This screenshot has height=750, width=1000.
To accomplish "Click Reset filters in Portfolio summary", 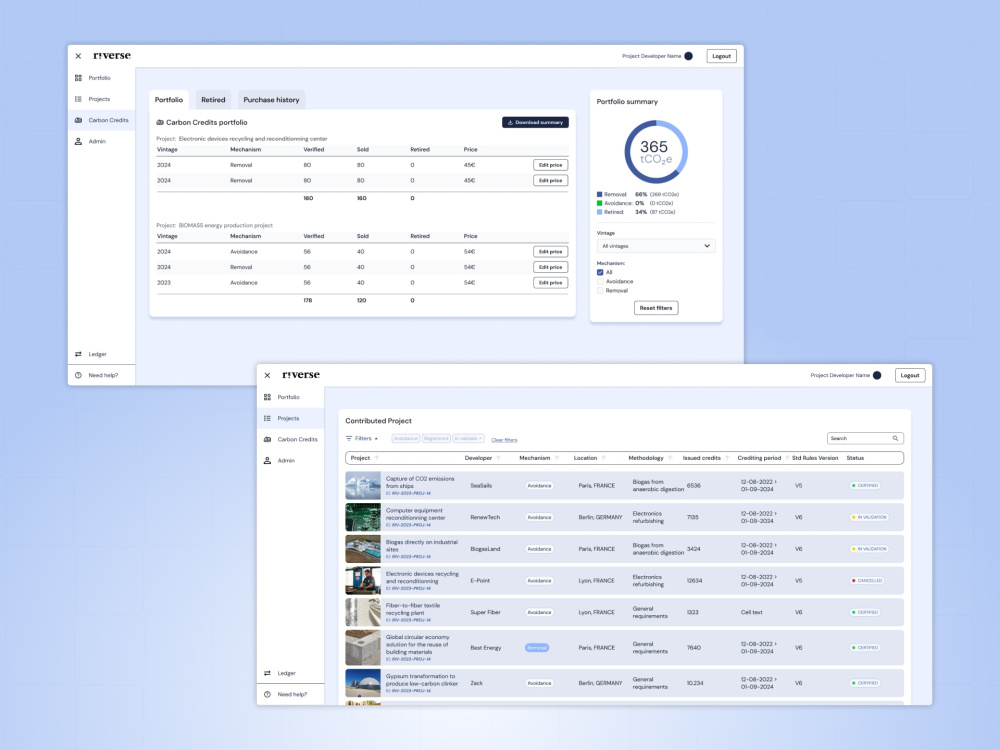I will click(x=656, y=308).
